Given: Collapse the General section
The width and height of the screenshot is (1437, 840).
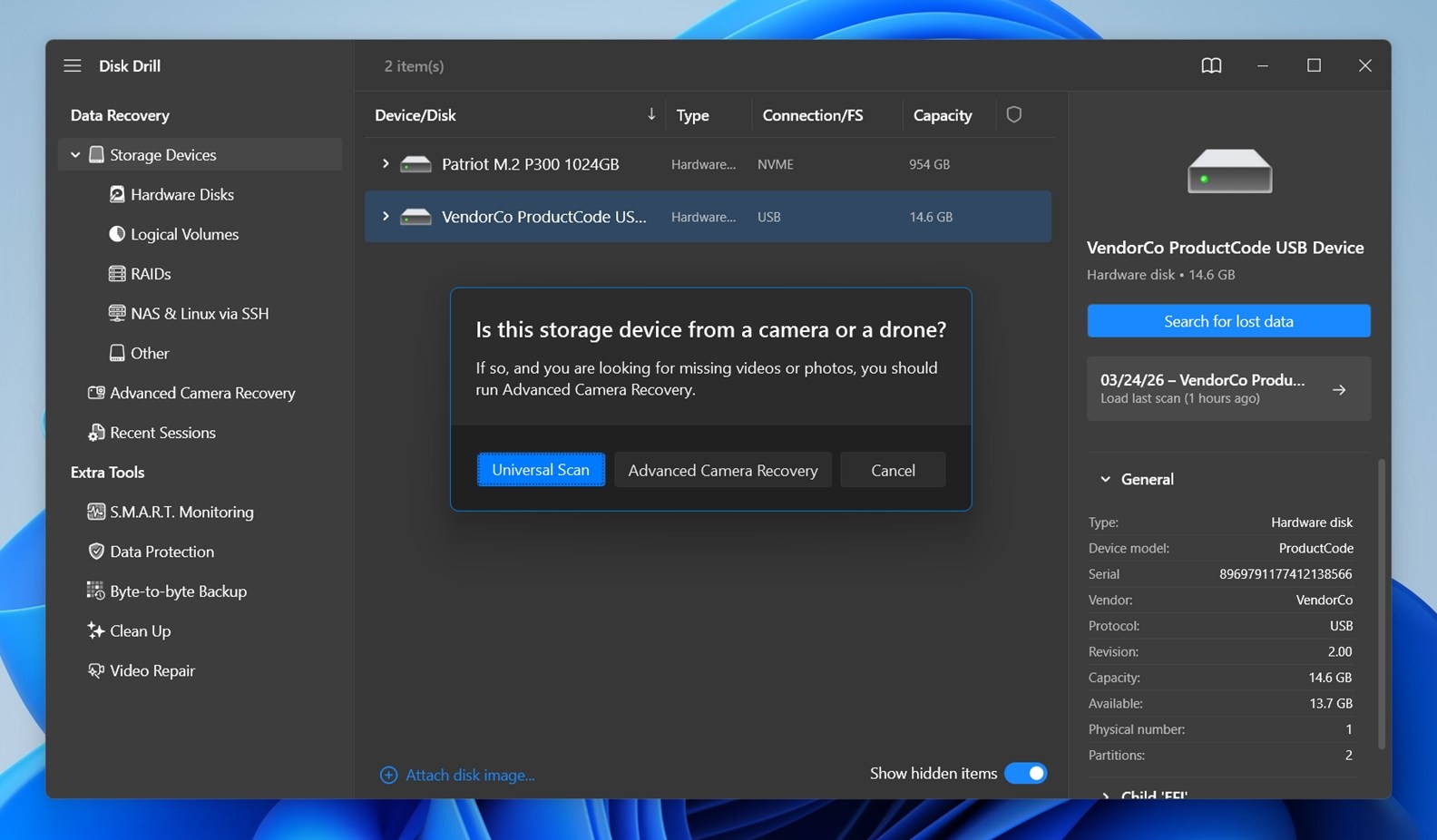Looking at the screenshot, I should (1105, 479).
